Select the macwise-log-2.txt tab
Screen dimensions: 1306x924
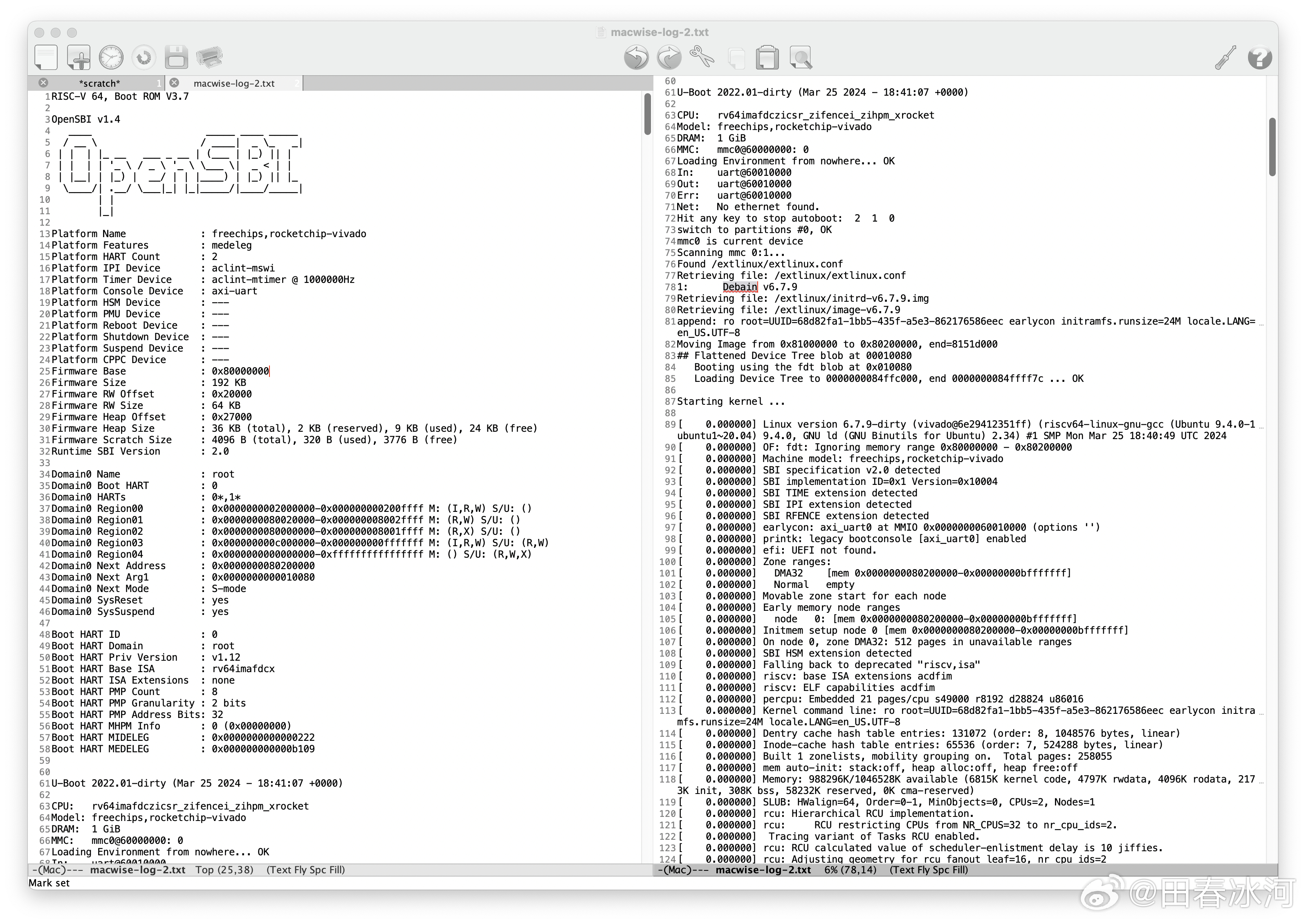pyautogui.click(x=234, y=84)
